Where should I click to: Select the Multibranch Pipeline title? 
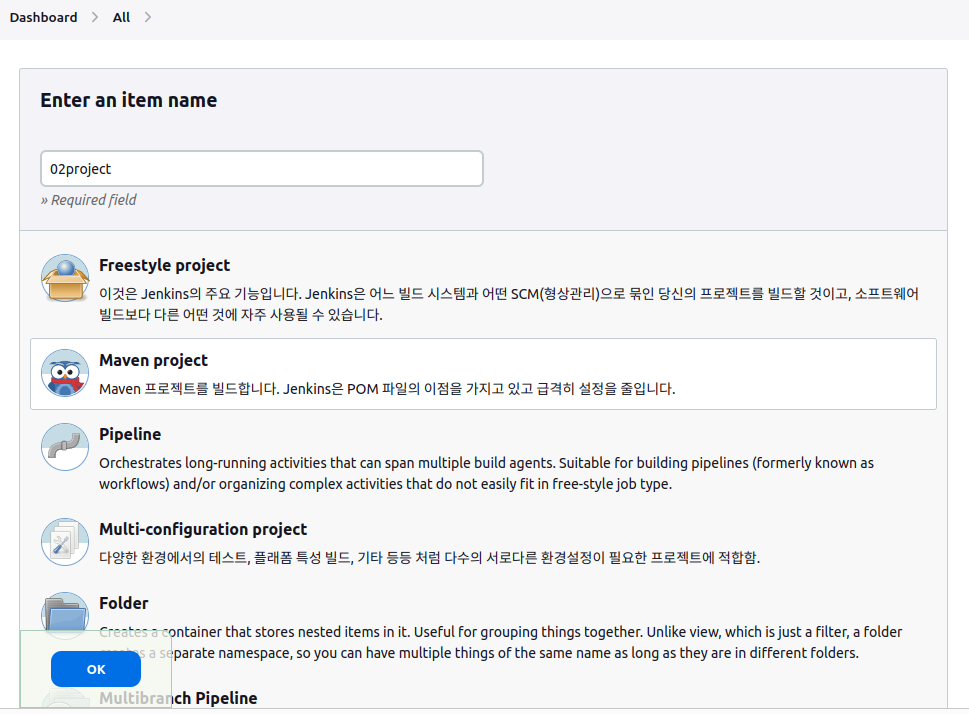point(178,699)
